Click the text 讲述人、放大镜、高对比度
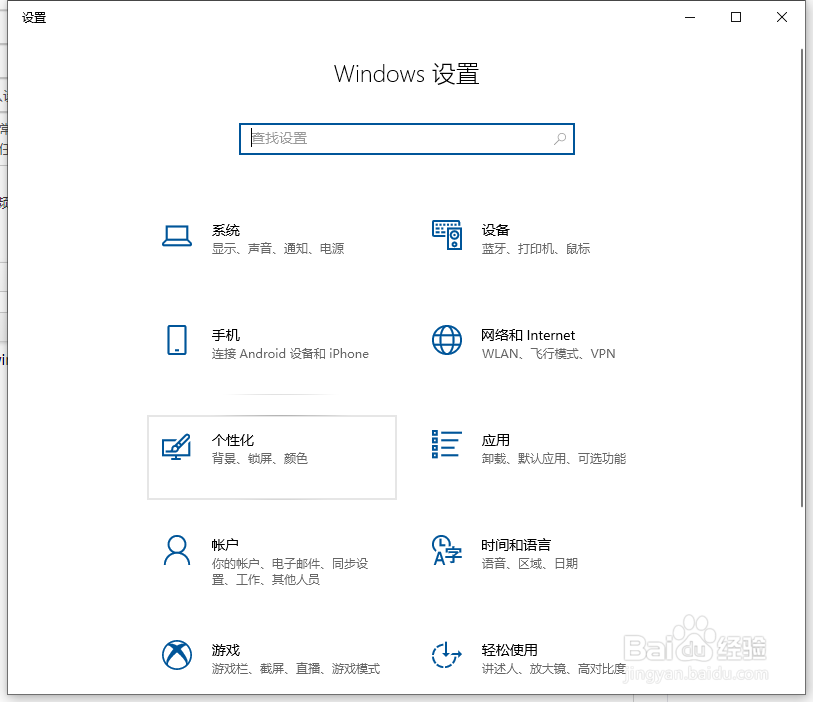The height and width of the screenshot is (702, 813). pyautogui.click(x=554, y=669)
